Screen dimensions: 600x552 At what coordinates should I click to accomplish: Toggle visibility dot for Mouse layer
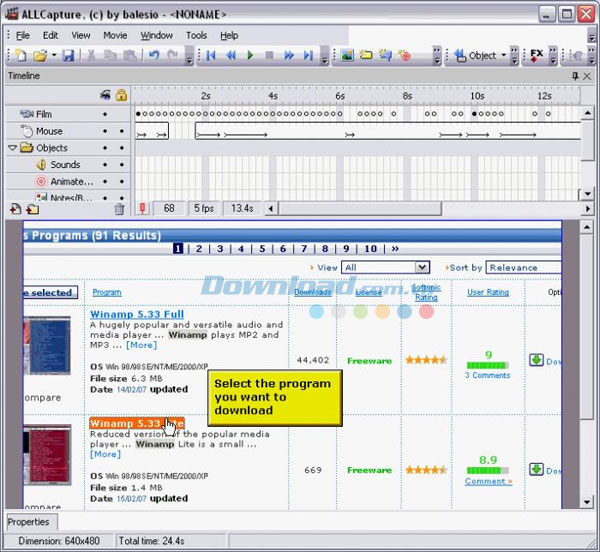[105, 131]
